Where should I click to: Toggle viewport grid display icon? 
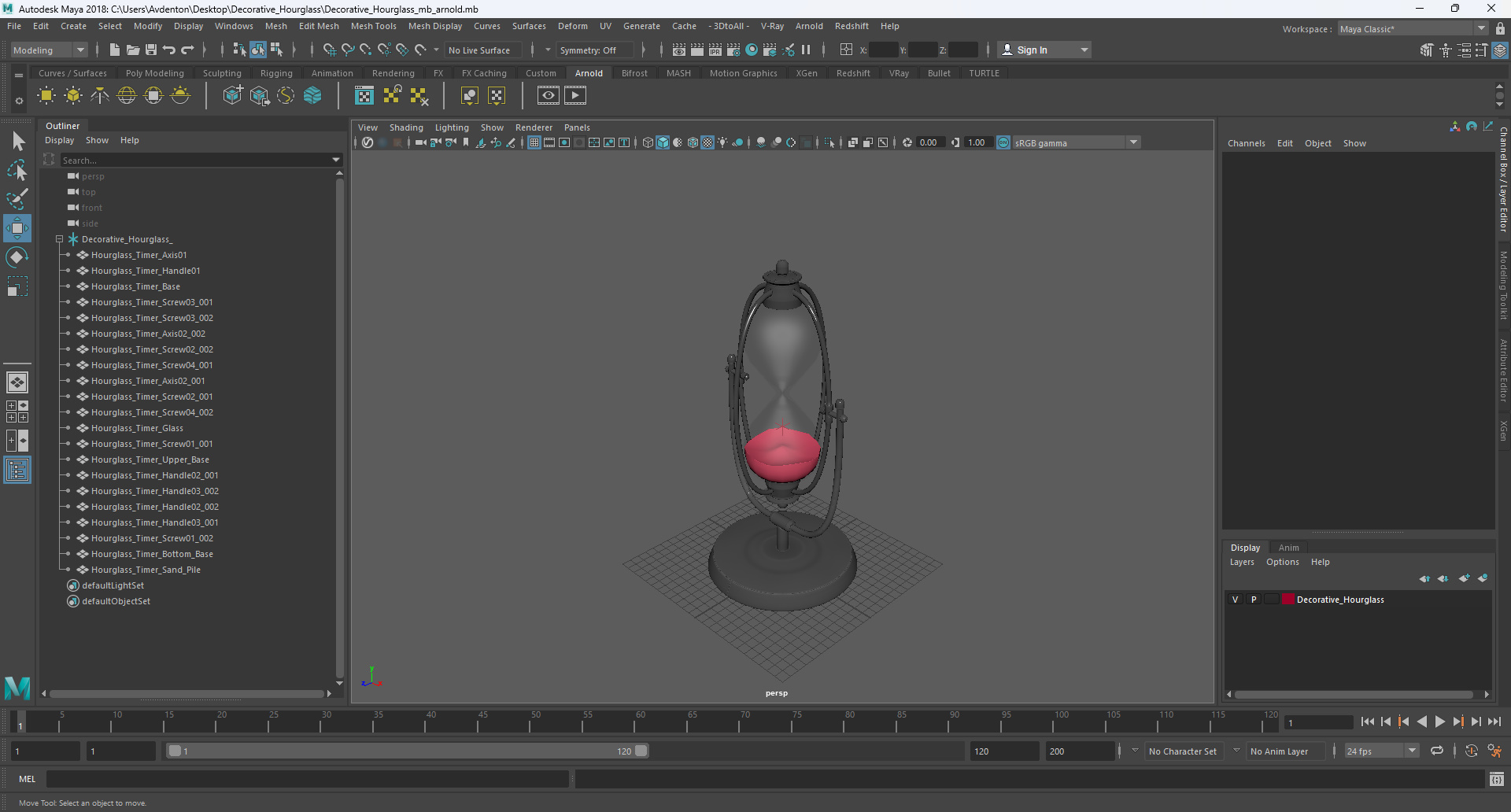point(534,142)
